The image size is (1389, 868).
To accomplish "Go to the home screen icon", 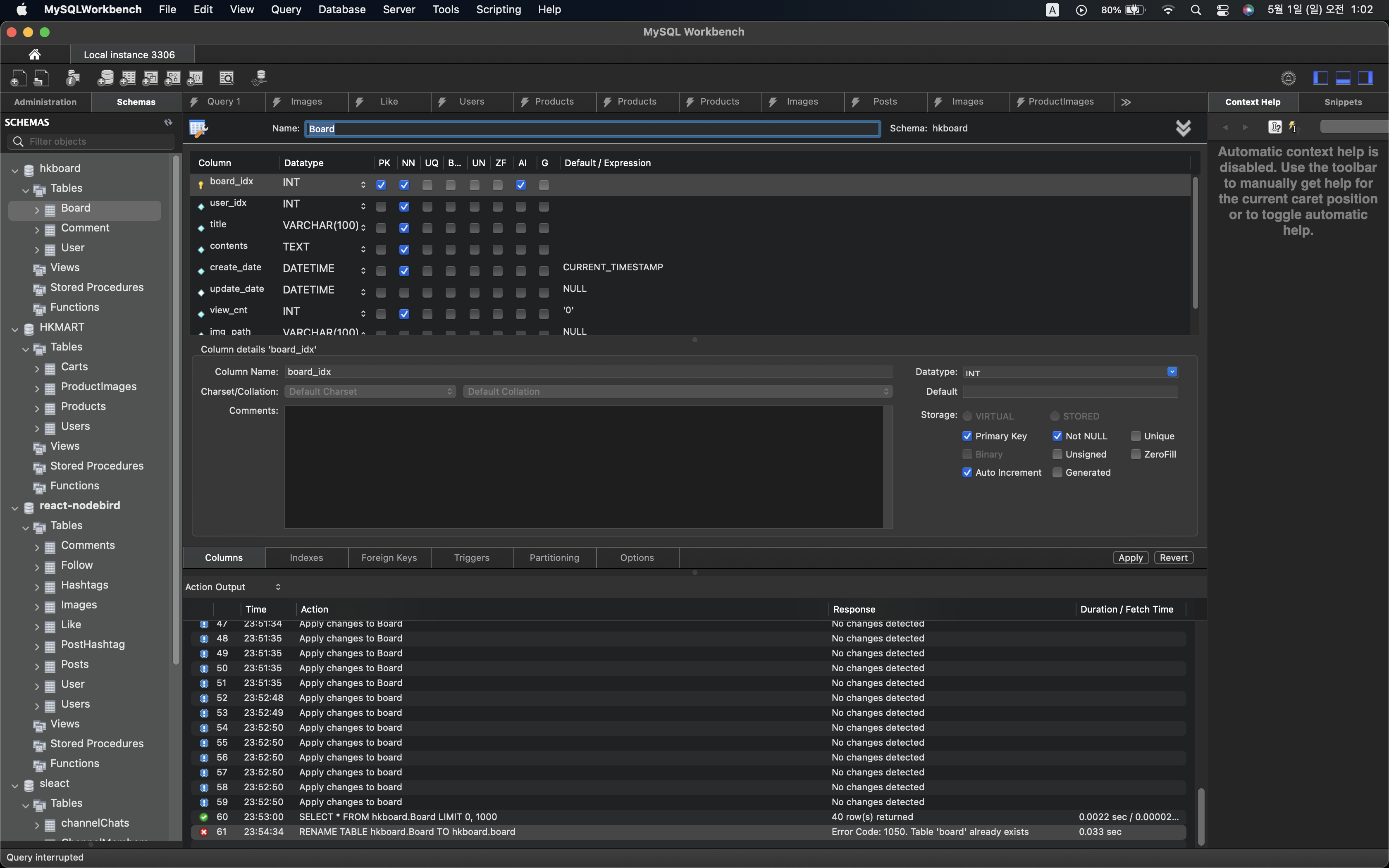I will pos(34,55).
